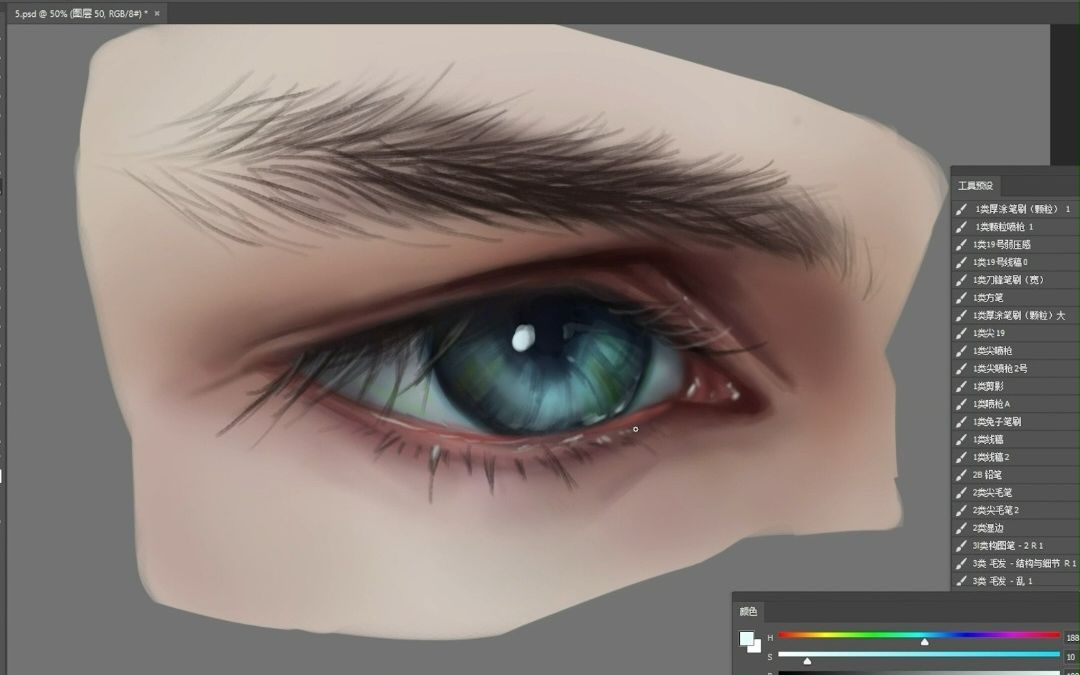Select the 1类尖 19 brush preset
The width and height of the screenshot is (1080, 675).
(1016, 333)
